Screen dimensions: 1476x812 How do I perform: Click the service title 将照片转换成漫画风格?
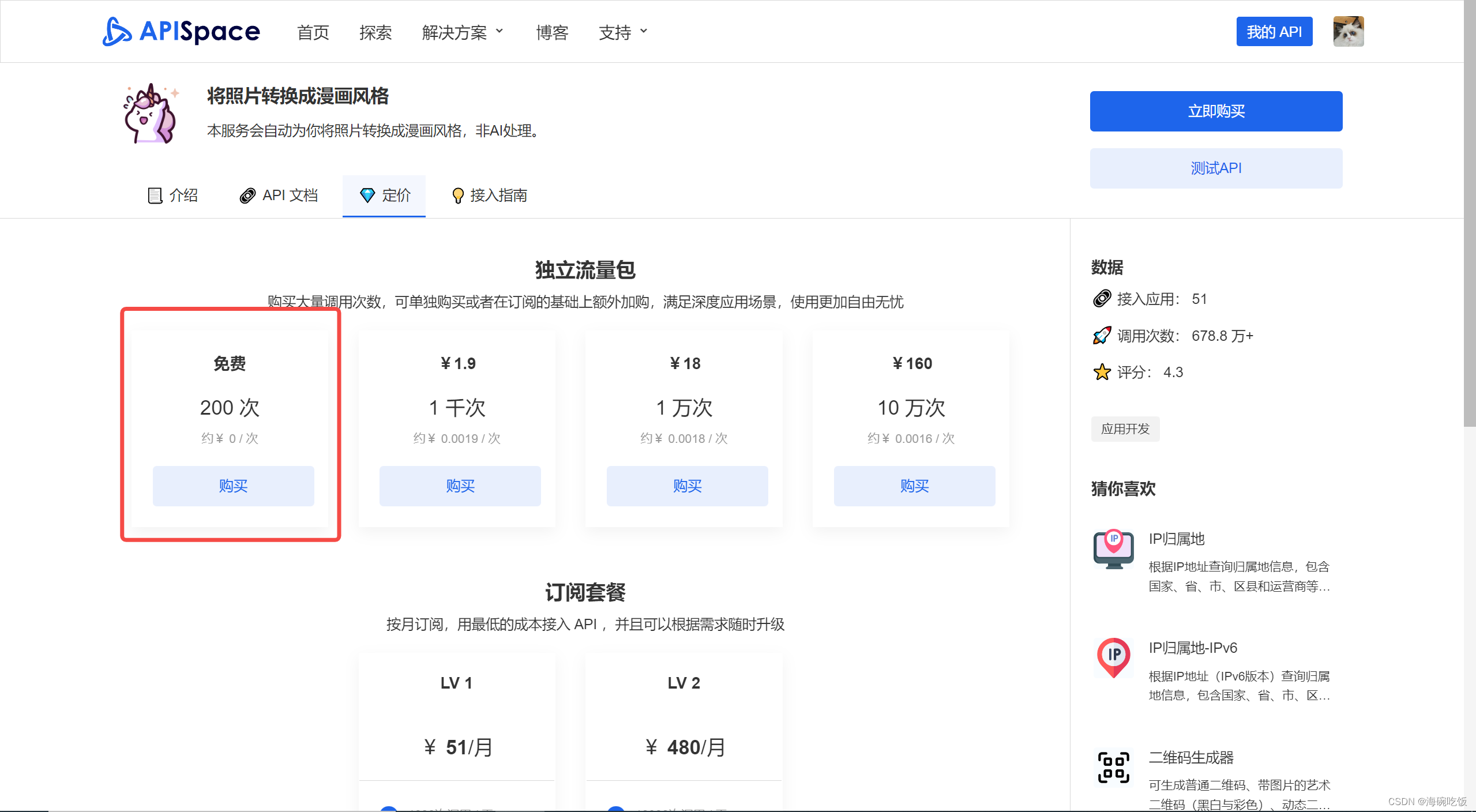pyautogui.click(x=298, y=96)
